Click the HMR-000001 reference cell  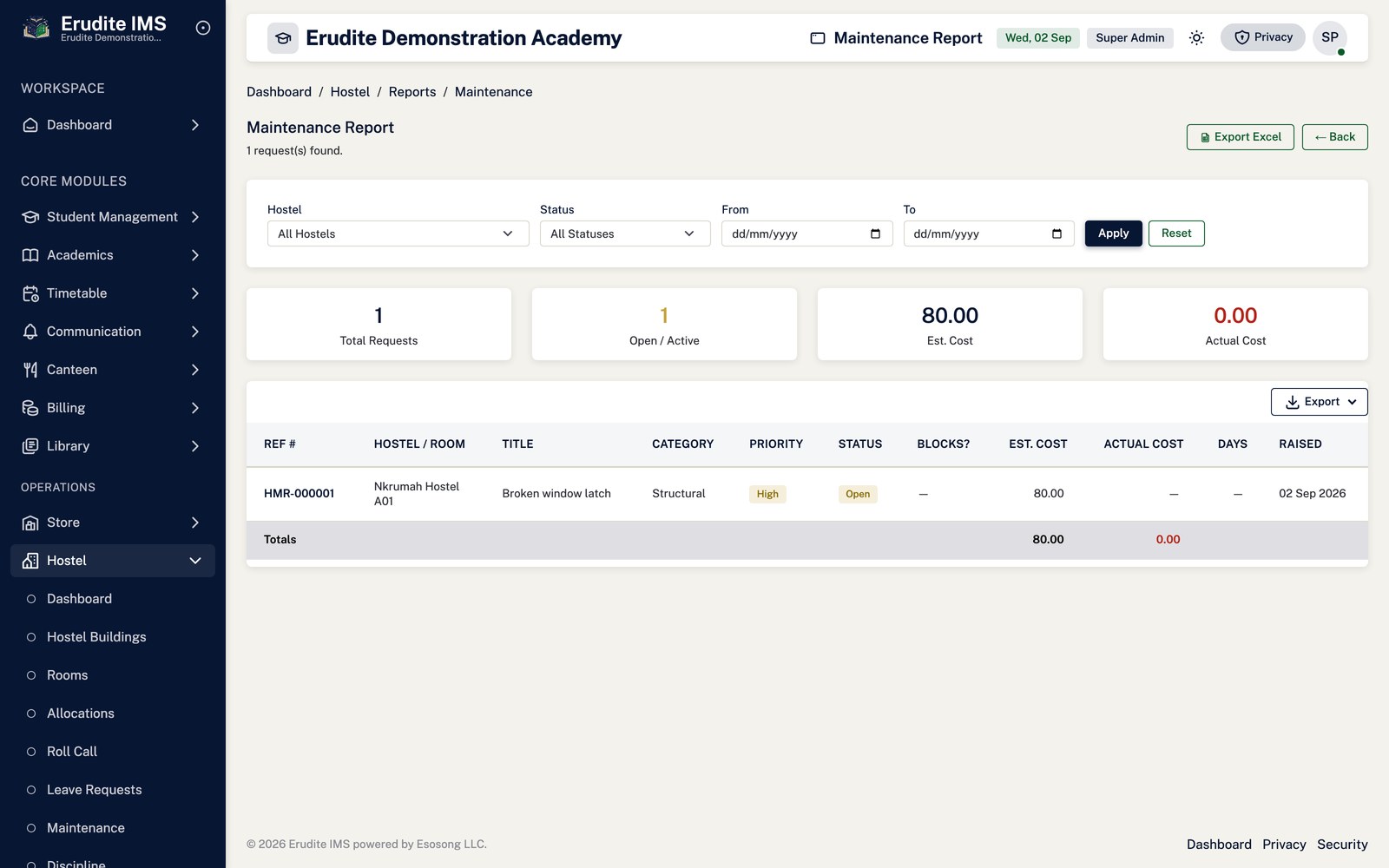pos(300,494)
